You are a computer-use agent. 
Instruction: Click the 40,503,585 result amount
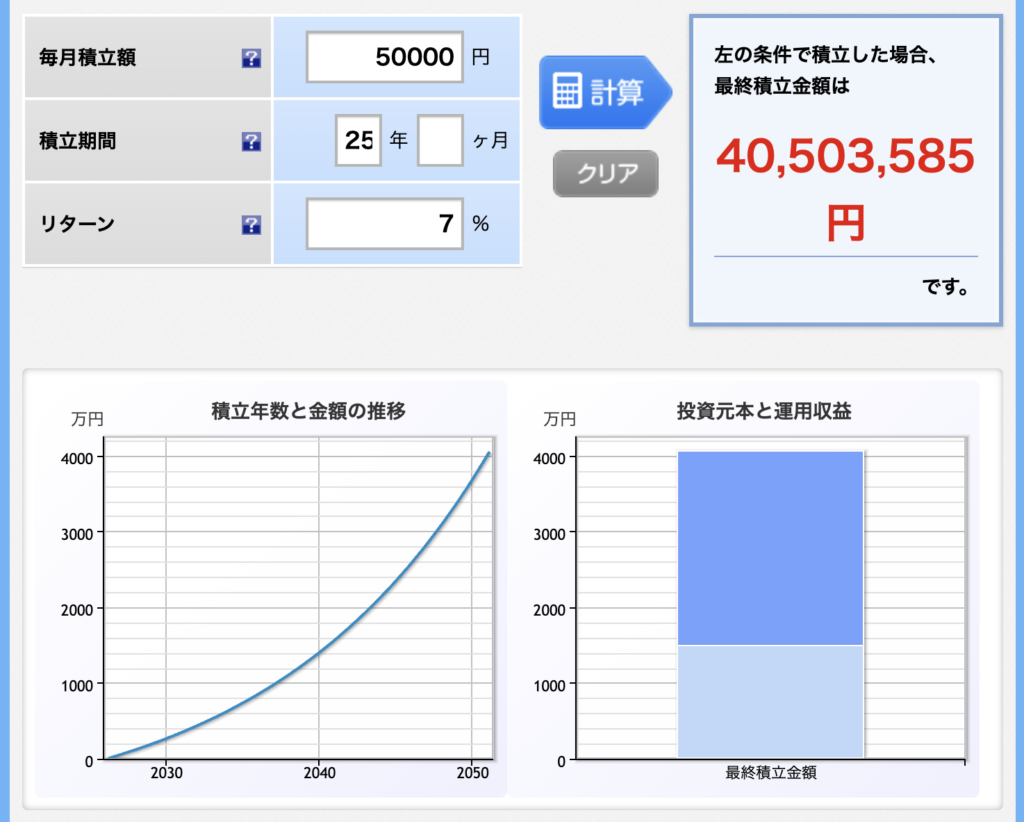click(845, 158)
